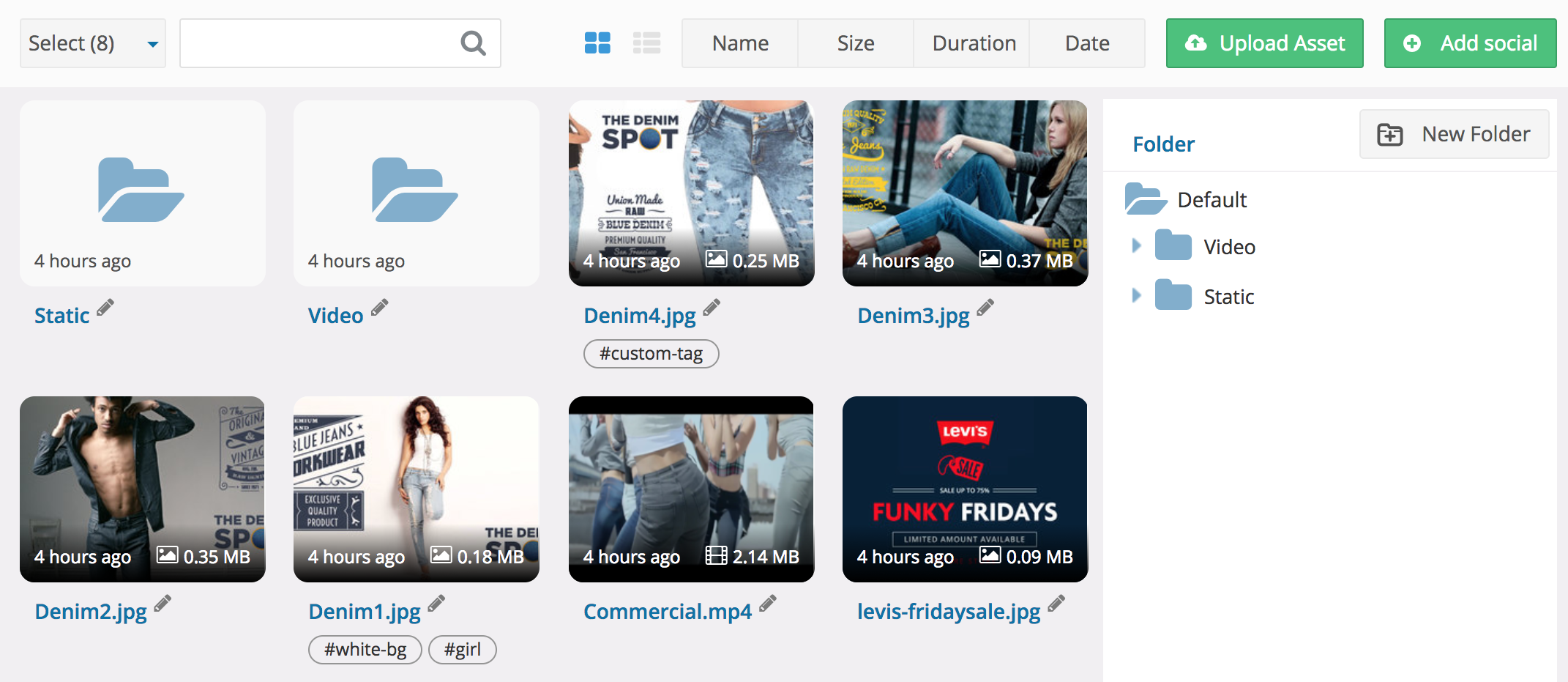Open the Select (8) dropdown
The height and width of the screenshot is (682, 1568).
coord(93,43)
